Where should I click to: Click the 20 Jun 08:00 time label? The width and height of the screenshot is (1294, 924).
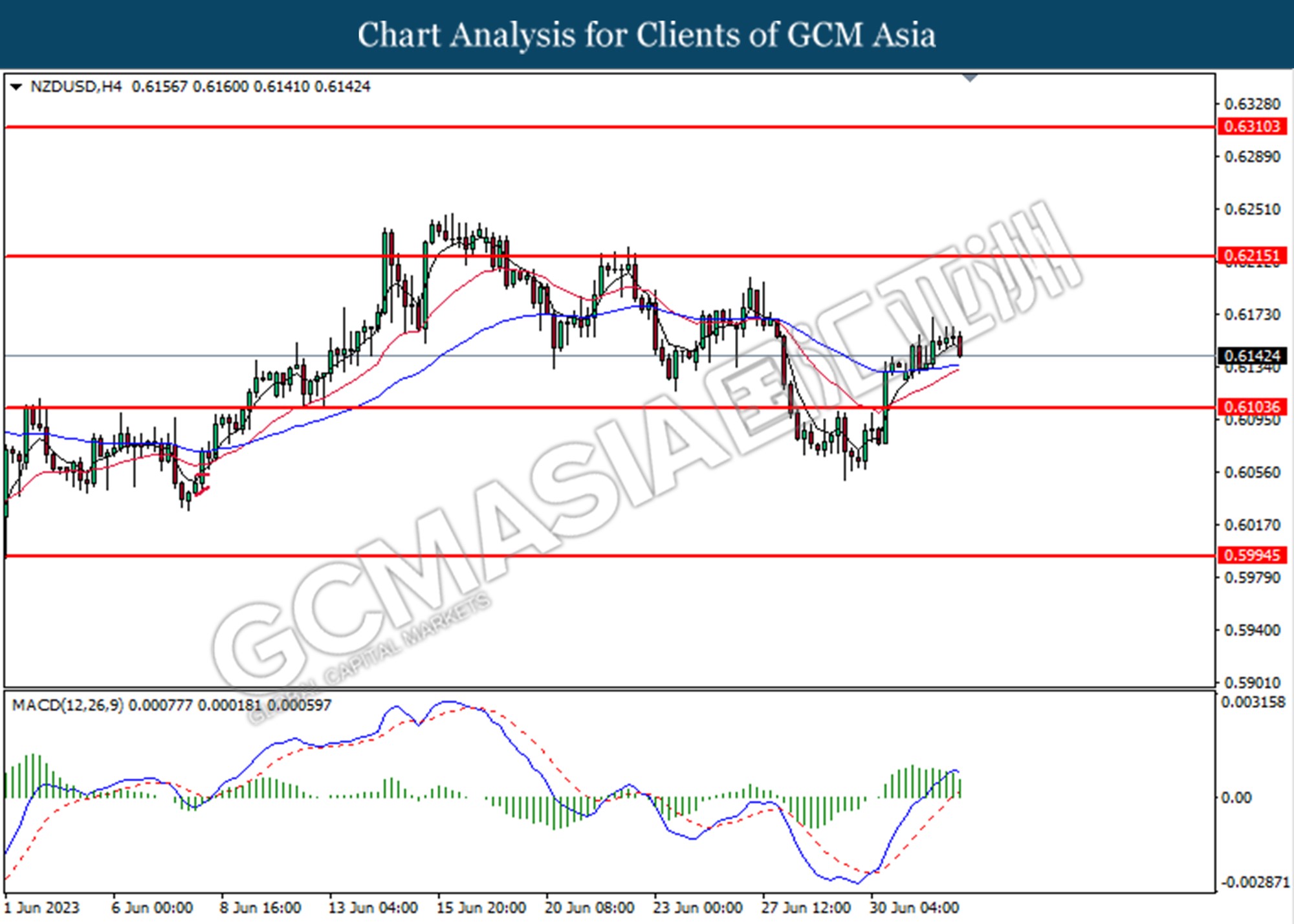pyautogui.click(x=589, y=908)
